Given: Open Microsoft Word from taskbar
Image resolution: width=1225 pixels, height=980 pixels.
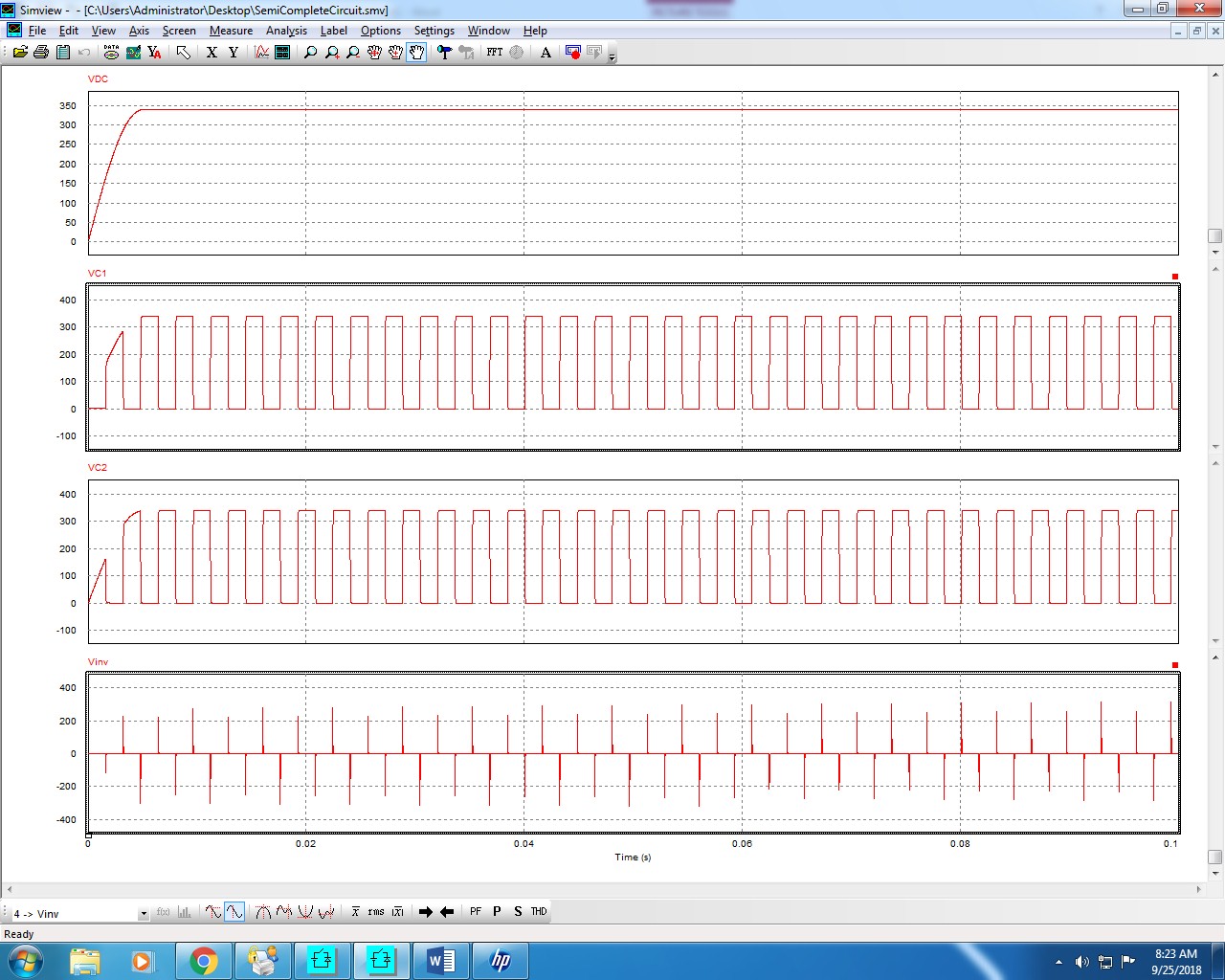Looking at the screenshot, I should [x=440, y=961].
